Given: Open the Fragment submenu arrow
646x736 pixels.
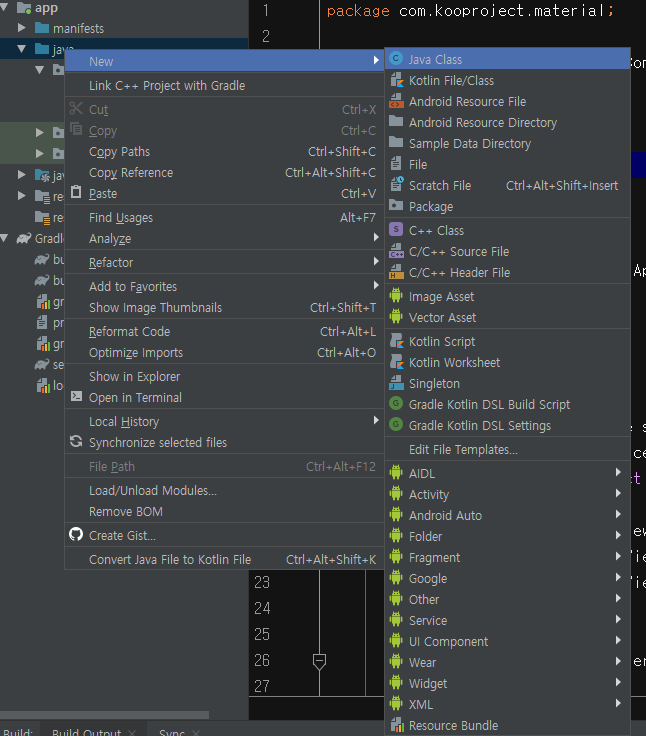Looking at the screenshot, I should pos(618,557).
